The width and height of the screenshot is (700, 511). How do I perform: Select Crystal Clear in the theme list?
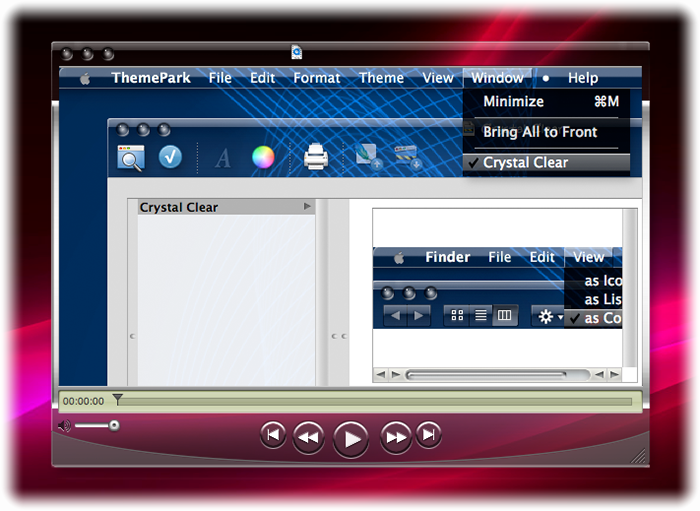click(x=226, y=207)
